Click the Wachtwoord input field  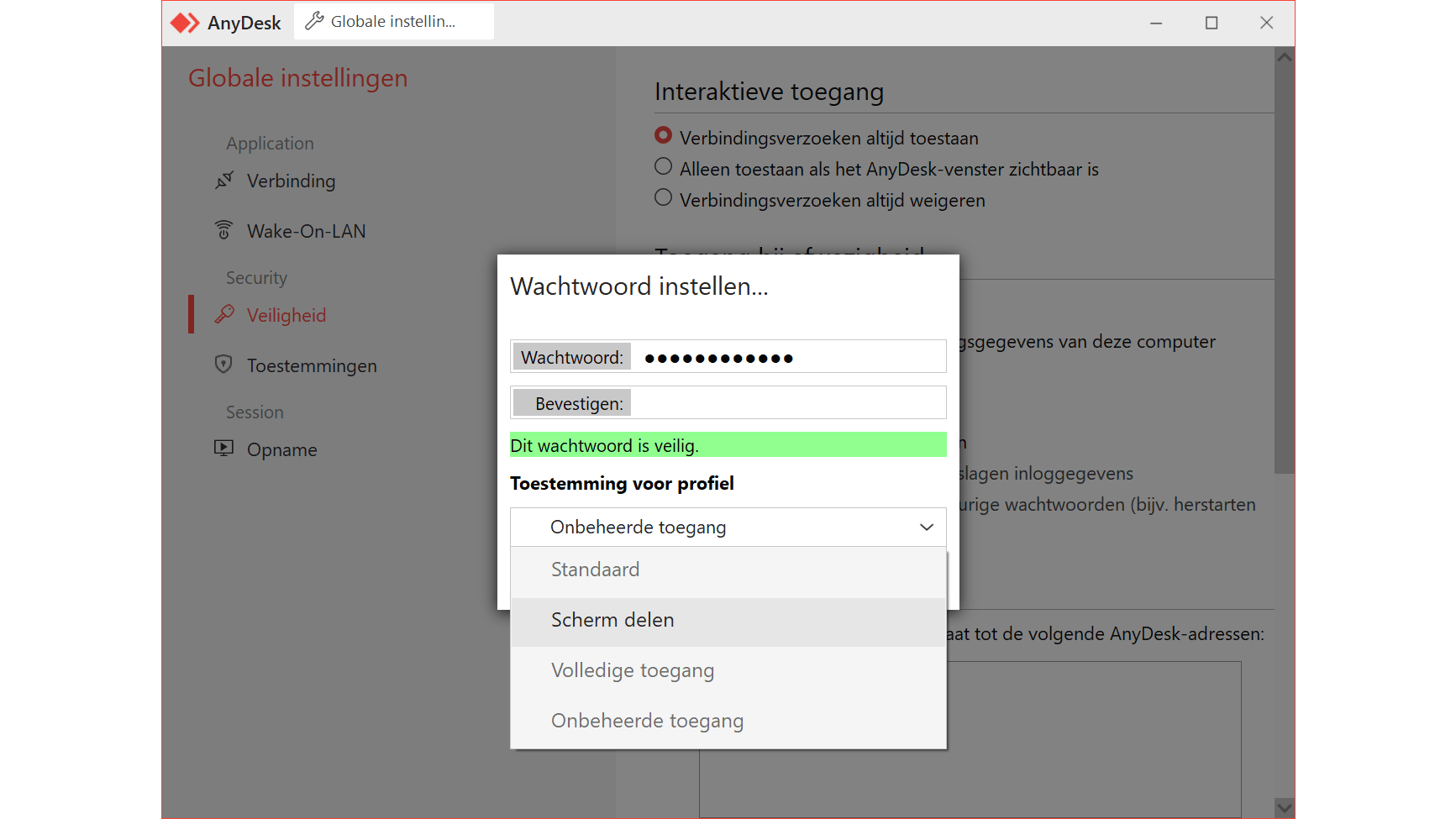[x=789, y=357]
